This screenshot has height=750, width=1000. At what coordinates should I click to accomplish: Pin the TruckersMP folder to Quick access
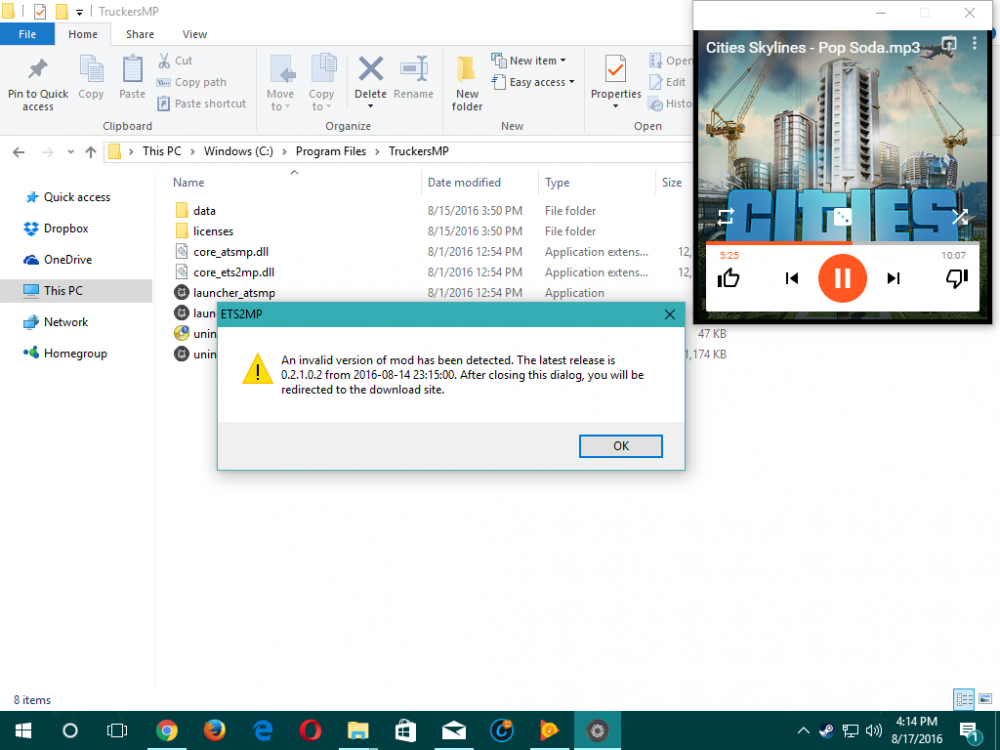pos(37,80)
